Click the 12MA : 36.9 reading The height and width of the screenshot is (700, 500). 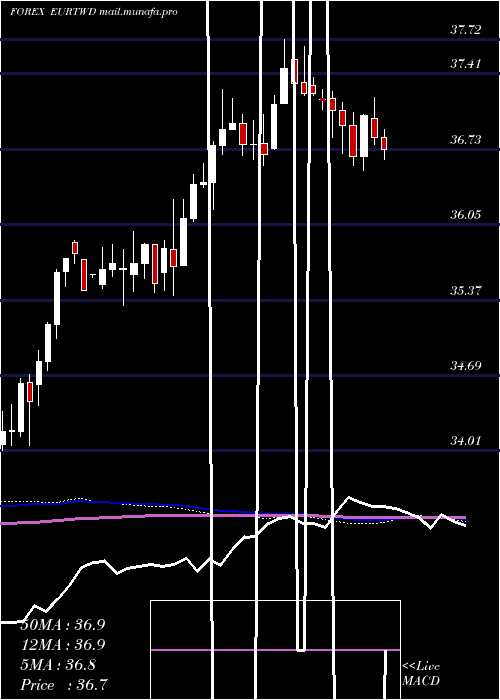63,645
